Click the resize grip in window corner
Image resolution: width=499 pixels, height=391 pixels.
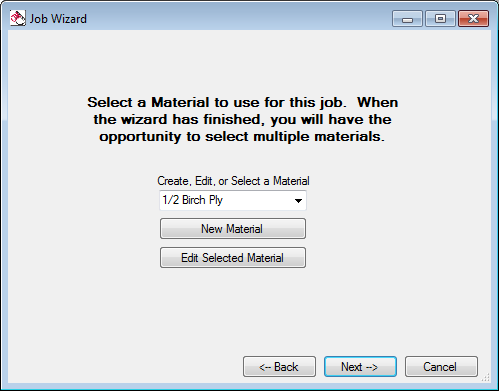click(x=486, y=377)
